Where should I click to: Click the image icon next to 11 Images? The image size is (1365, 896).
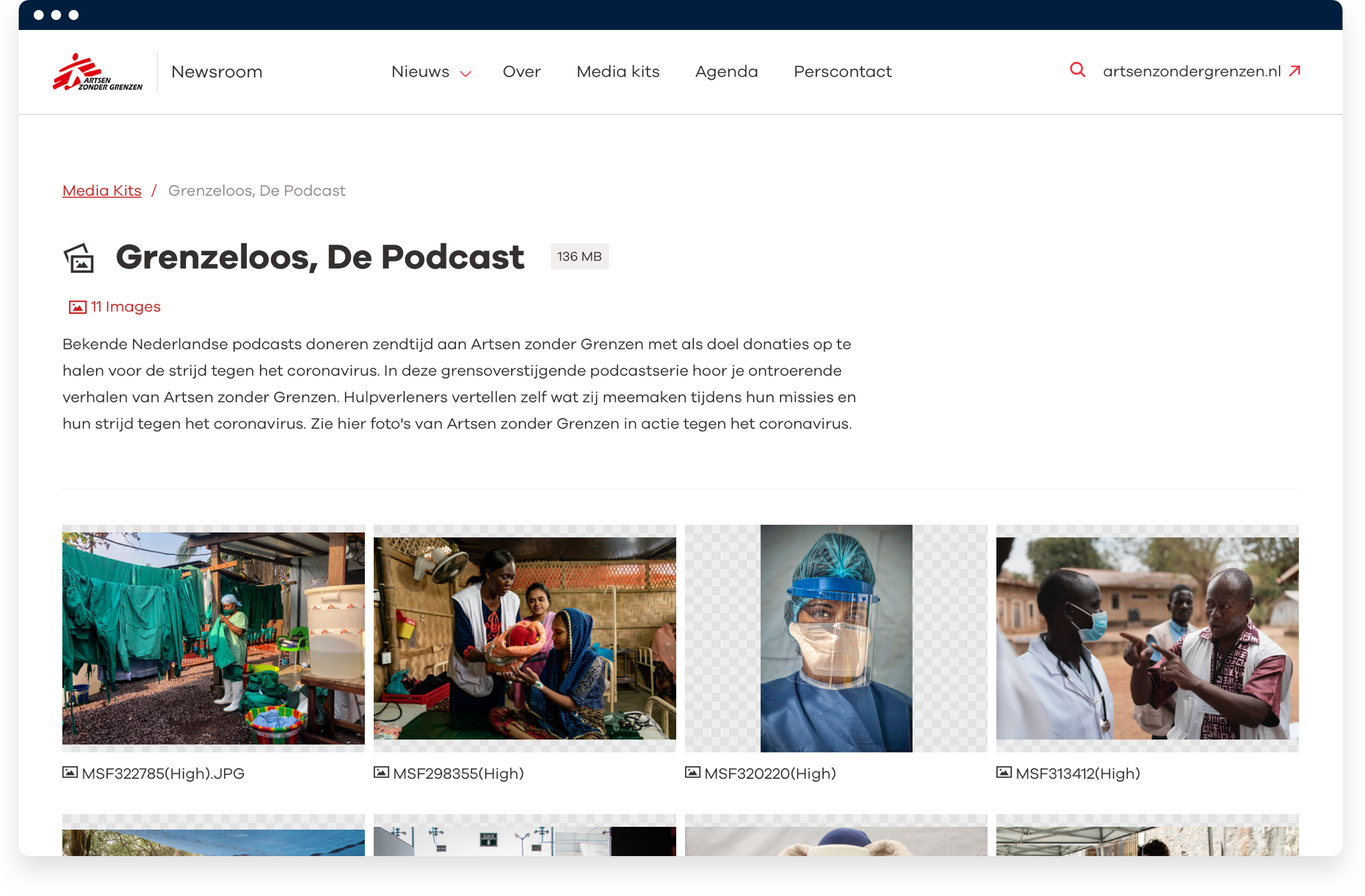[x=77, y=307]
